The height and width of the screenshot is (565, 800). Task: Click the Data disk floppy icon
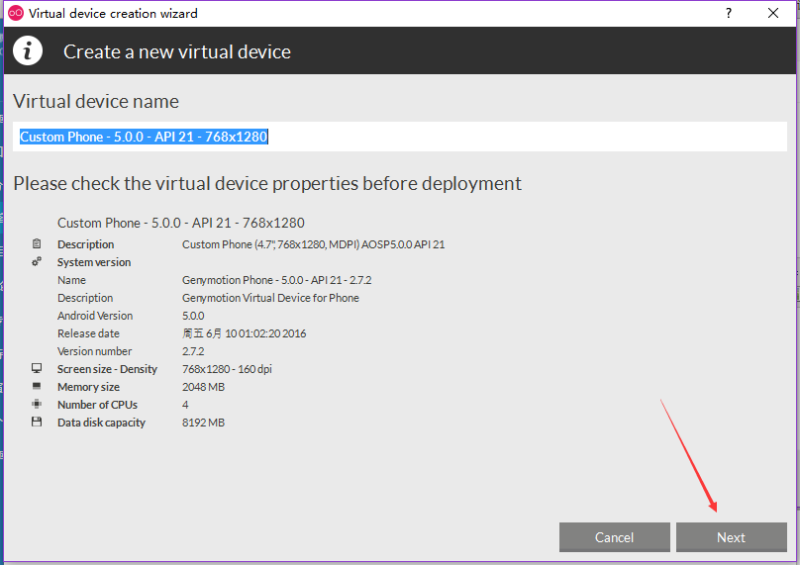37,422
